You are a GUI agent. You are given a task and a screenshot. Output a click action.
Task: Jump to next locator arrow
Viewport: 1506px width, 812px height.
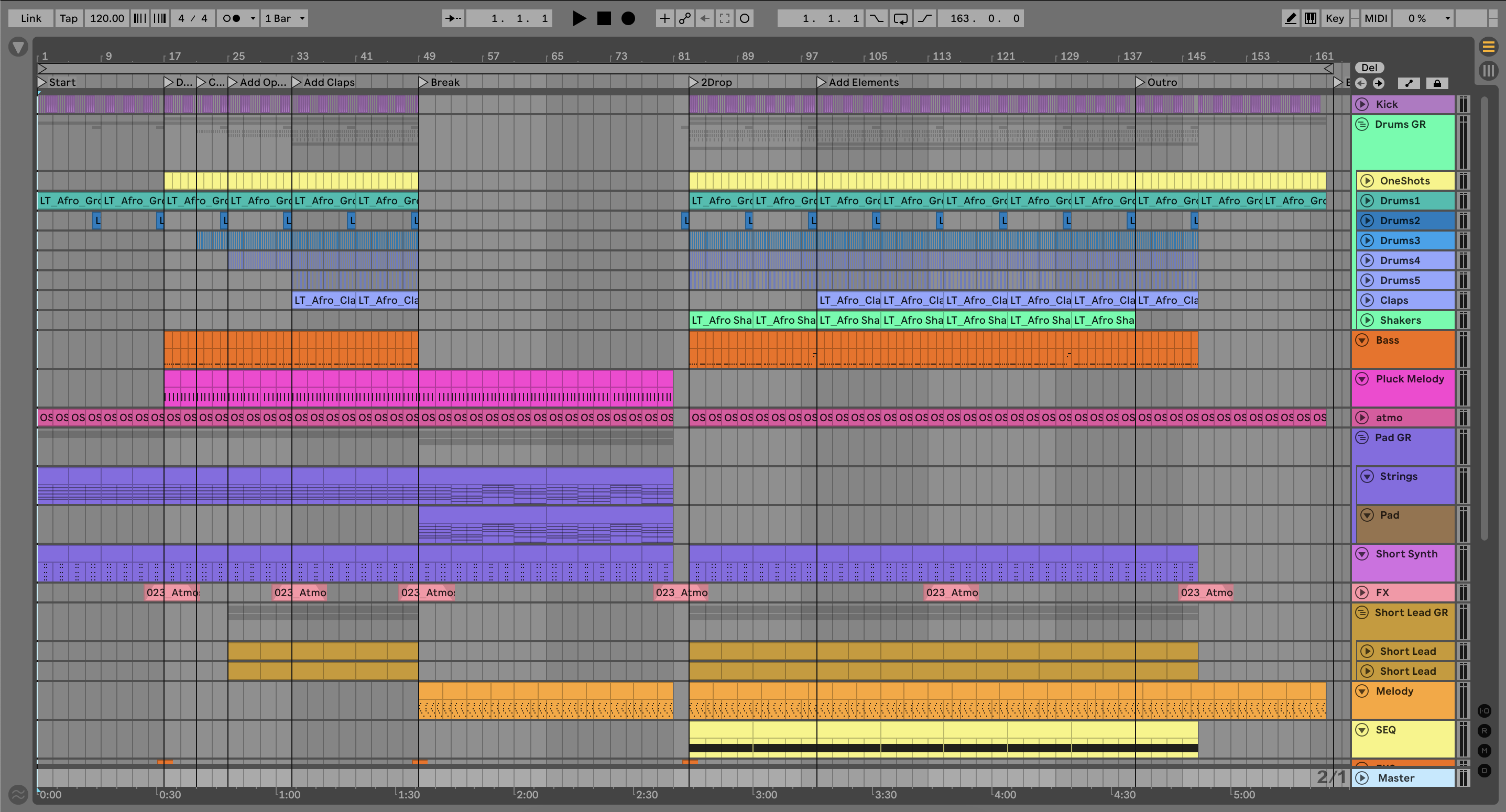pos(1379,83)
